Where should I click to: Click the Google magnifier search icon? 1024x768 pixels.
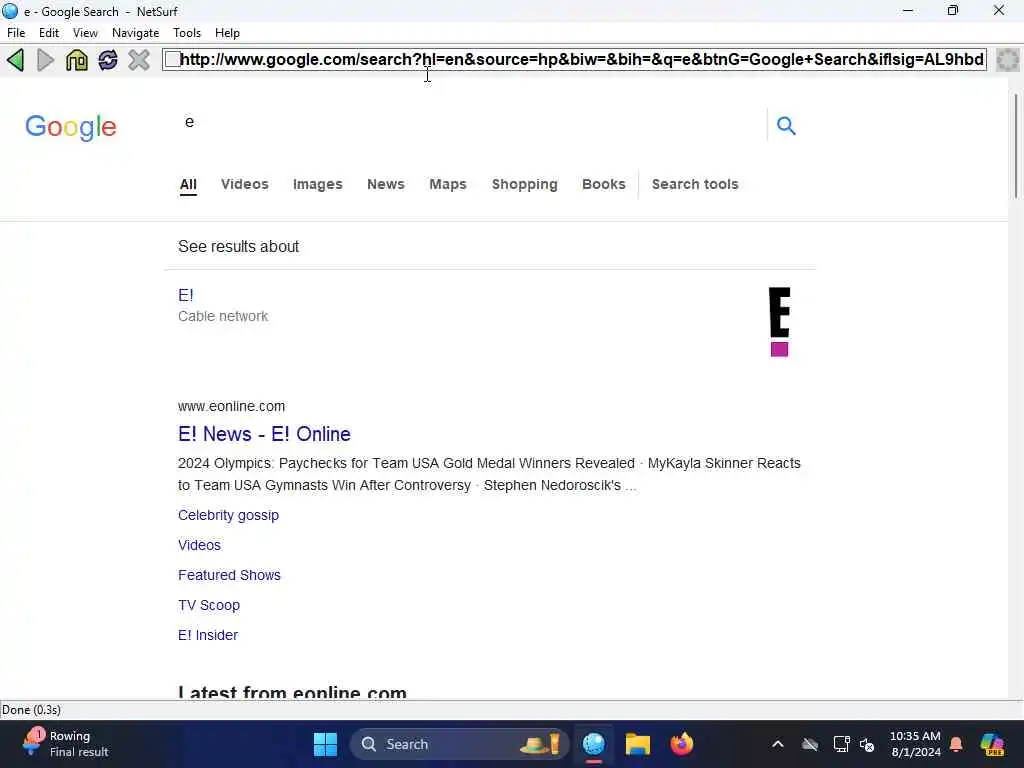[x=786, y=125]
